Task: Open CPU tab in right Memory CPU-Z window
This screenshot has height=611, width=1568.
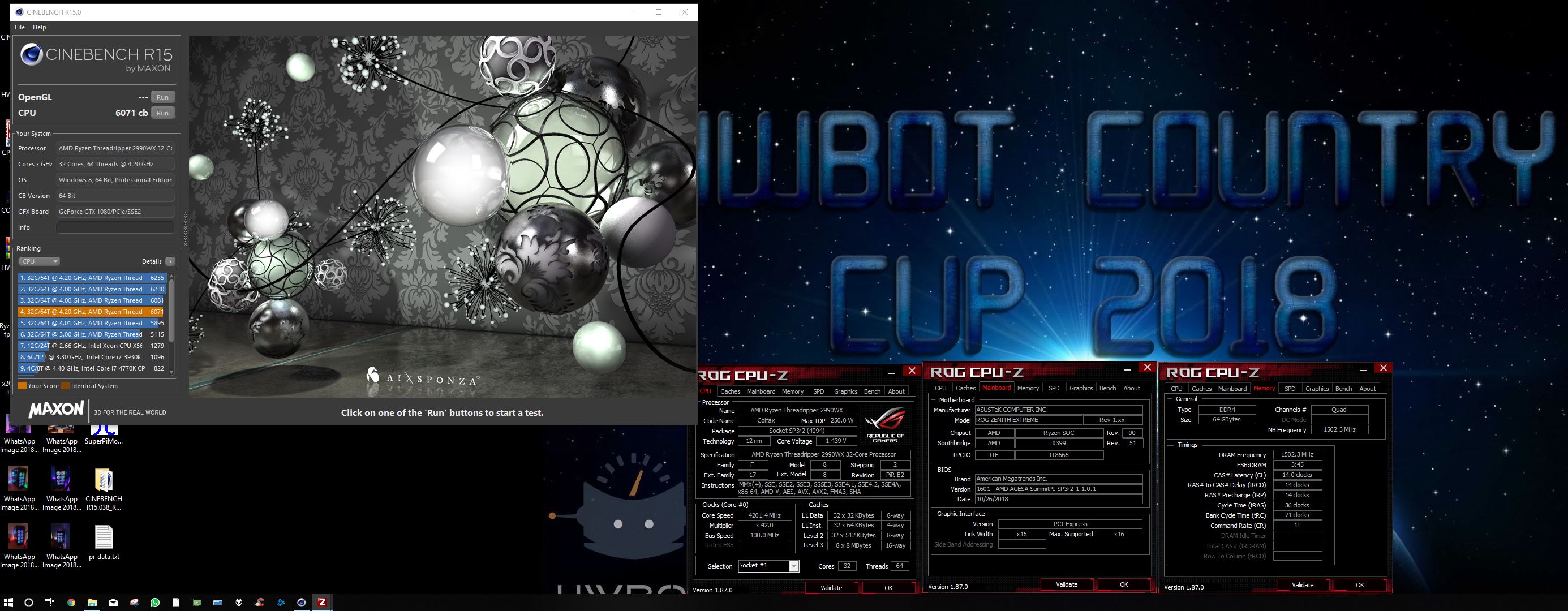Action: tap(1176, 389)
